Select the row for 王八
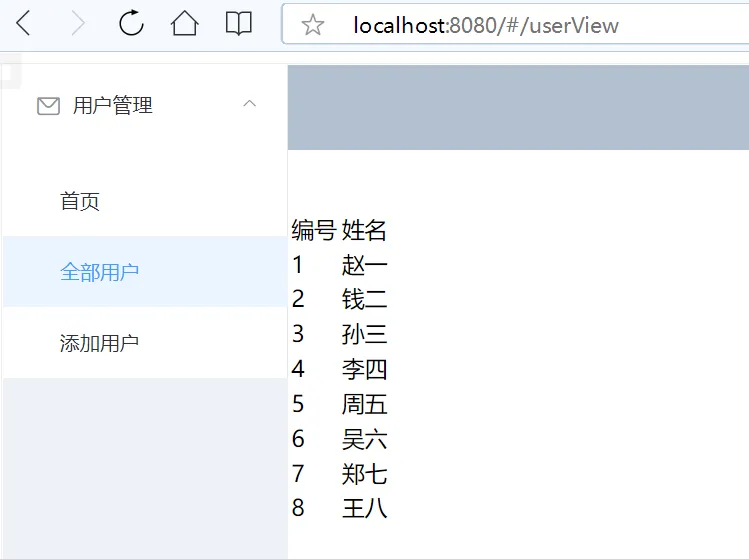749x559 pixels. pos(340,507)
